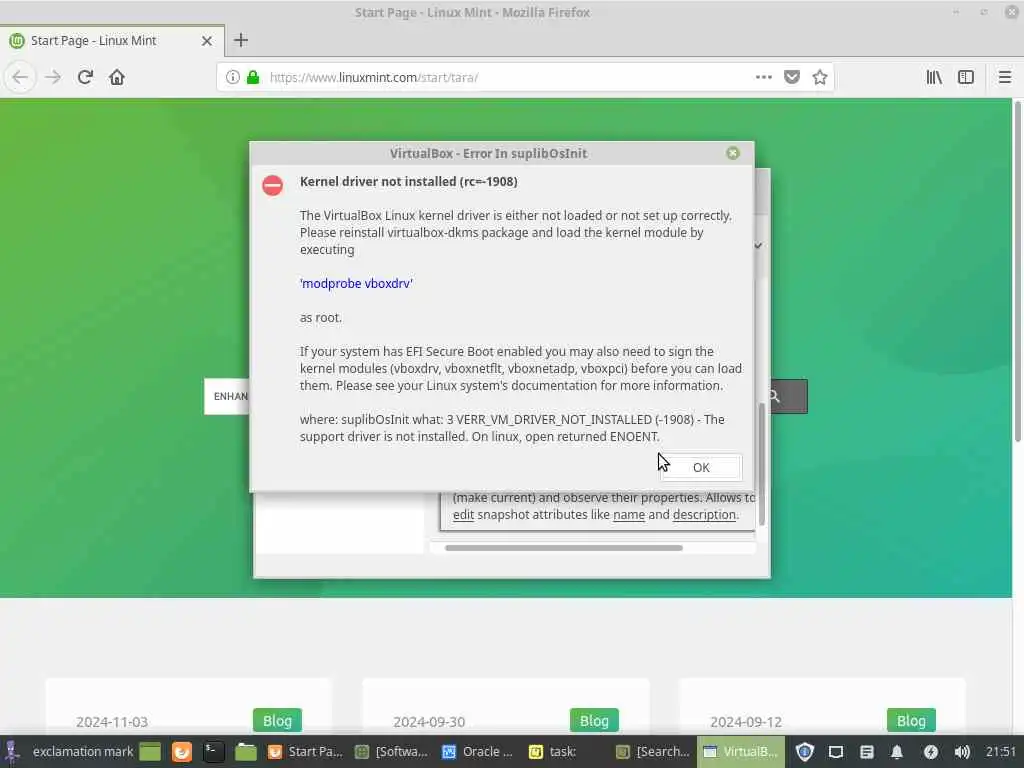
Task: Switch to 'VirtualB...' taskbar window
Action: coord(740,752)
